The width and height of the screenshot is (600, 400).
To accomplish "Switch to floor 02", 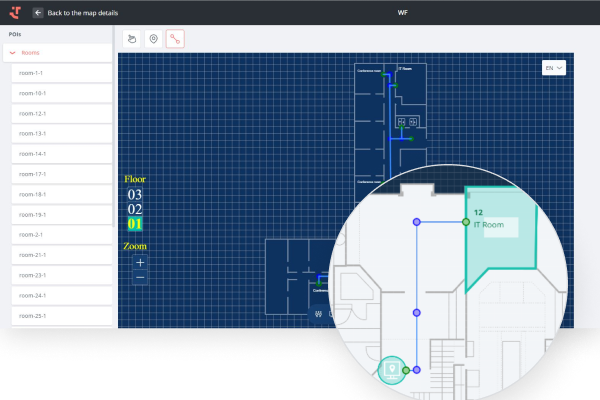I will click(134, 210).
